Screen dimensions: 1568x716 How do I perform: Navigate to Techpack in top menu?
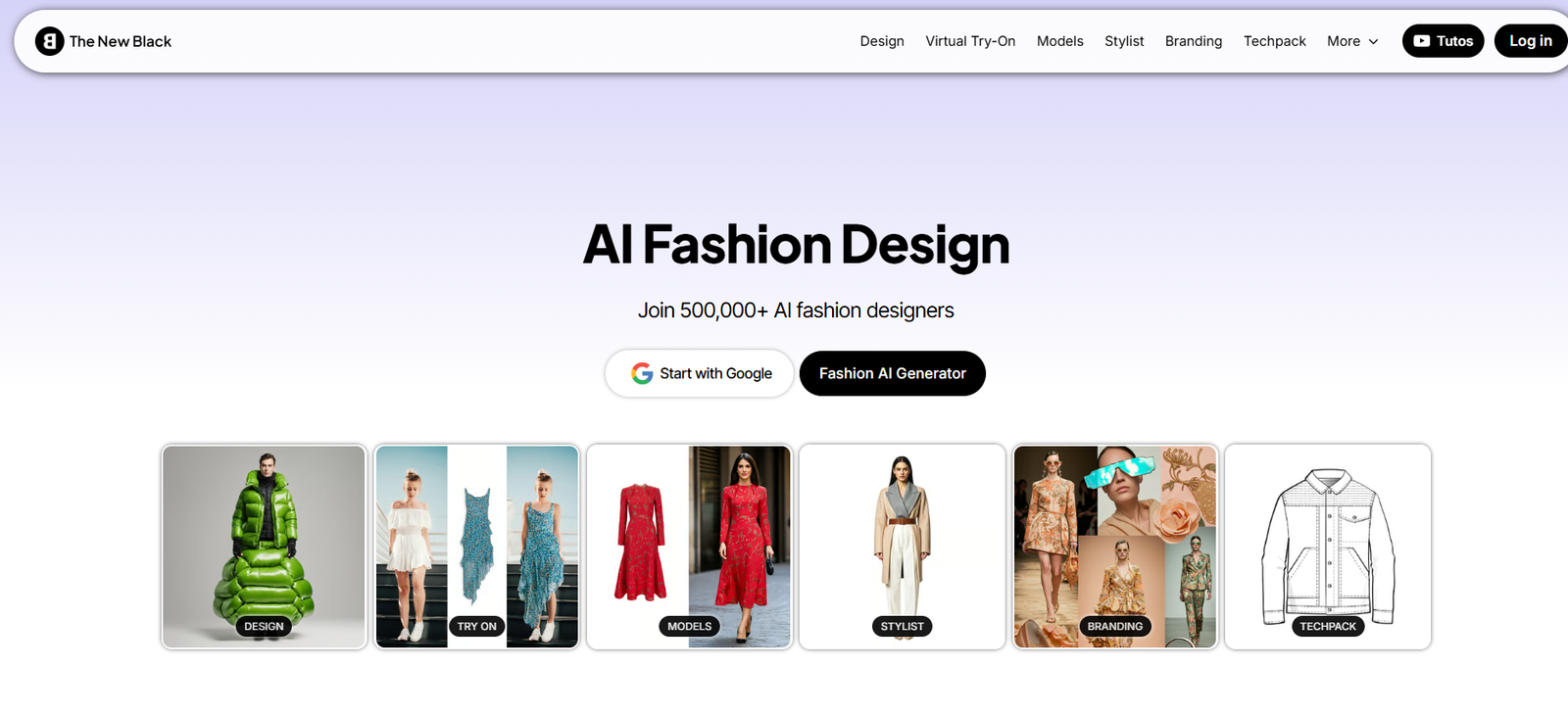click(x=1274, y=41)
